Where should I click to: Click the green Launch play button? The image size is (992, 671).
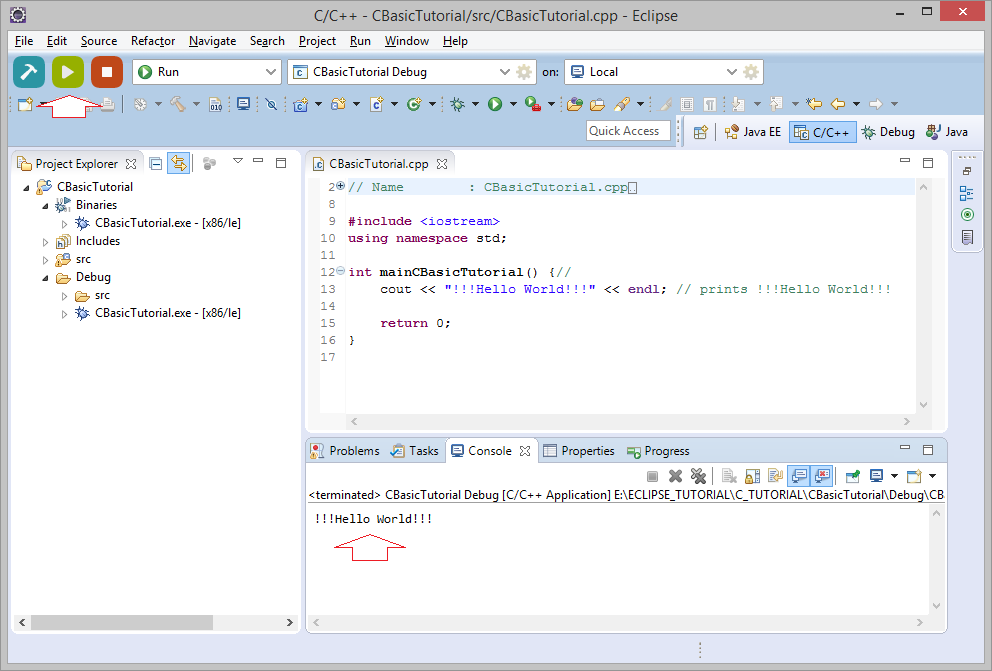[68, 72]
